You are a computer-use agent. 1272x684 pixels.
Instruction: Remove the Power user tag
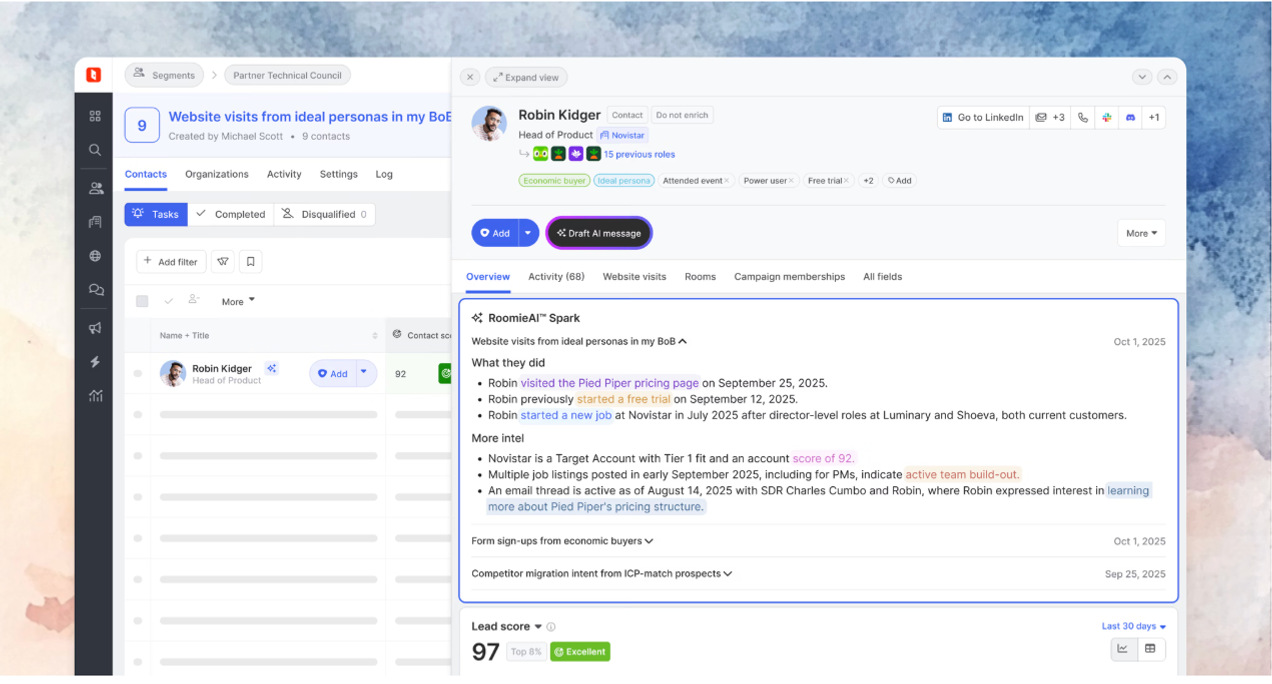791,181
